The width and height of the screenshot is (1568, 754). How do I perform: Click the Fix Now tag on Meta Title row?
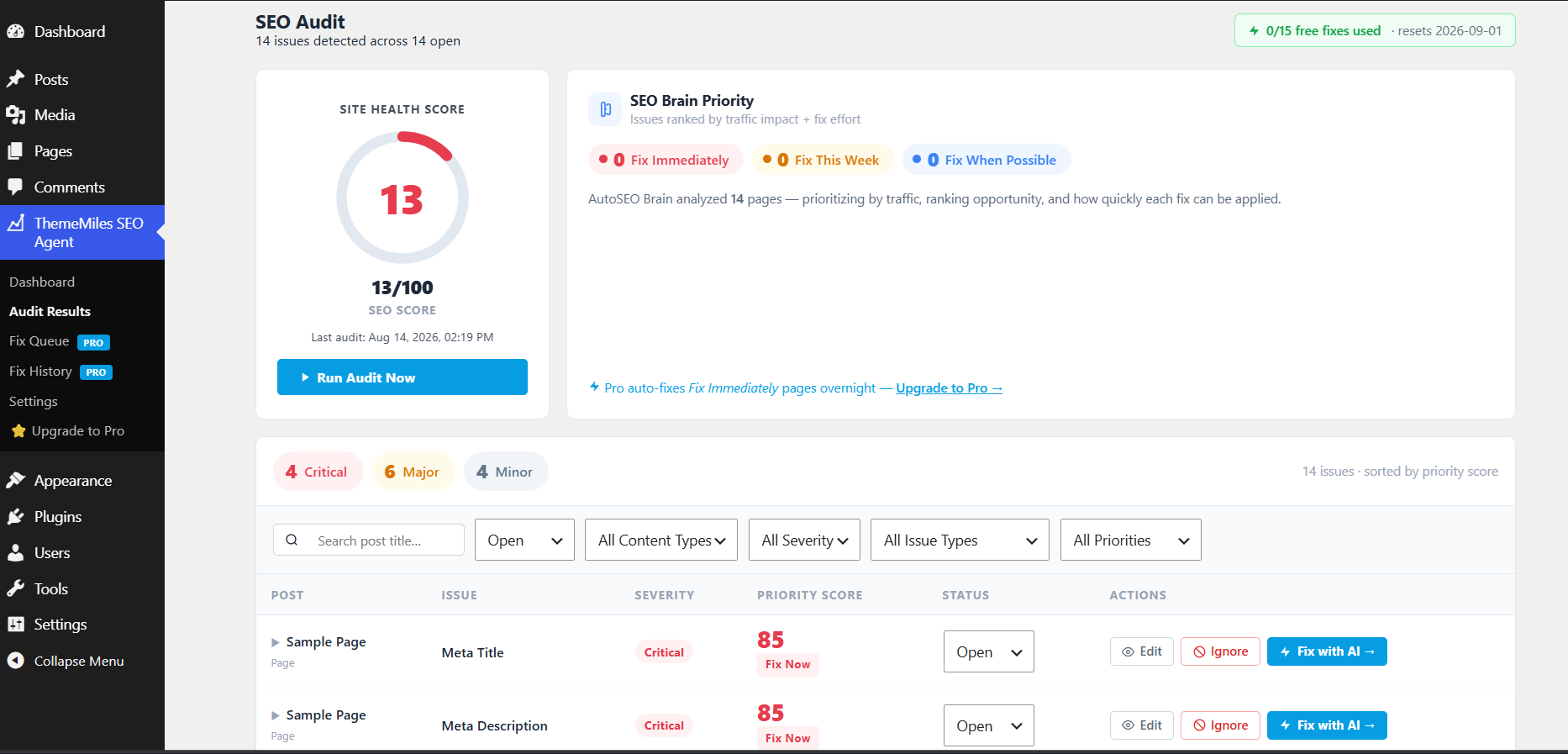(x=787, y=664)
